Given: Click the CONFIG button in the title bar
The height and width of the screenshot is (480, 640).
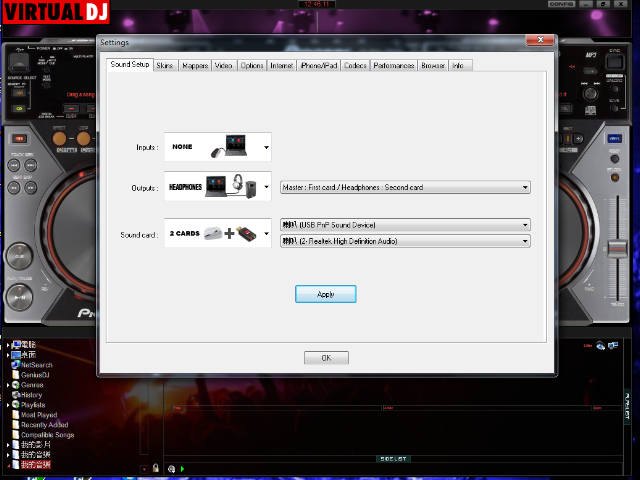Looking at the screenshot, I should point(561,4).
